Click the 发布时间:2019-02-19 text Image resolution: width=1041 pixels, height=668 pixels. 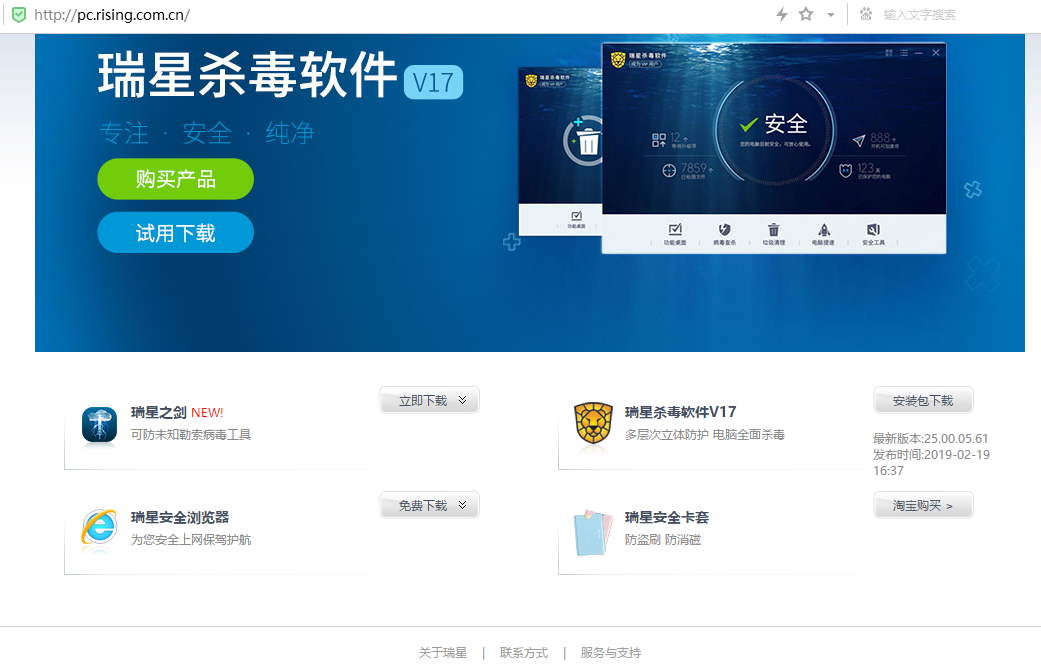pyautogui.click(x=931, y=455)
